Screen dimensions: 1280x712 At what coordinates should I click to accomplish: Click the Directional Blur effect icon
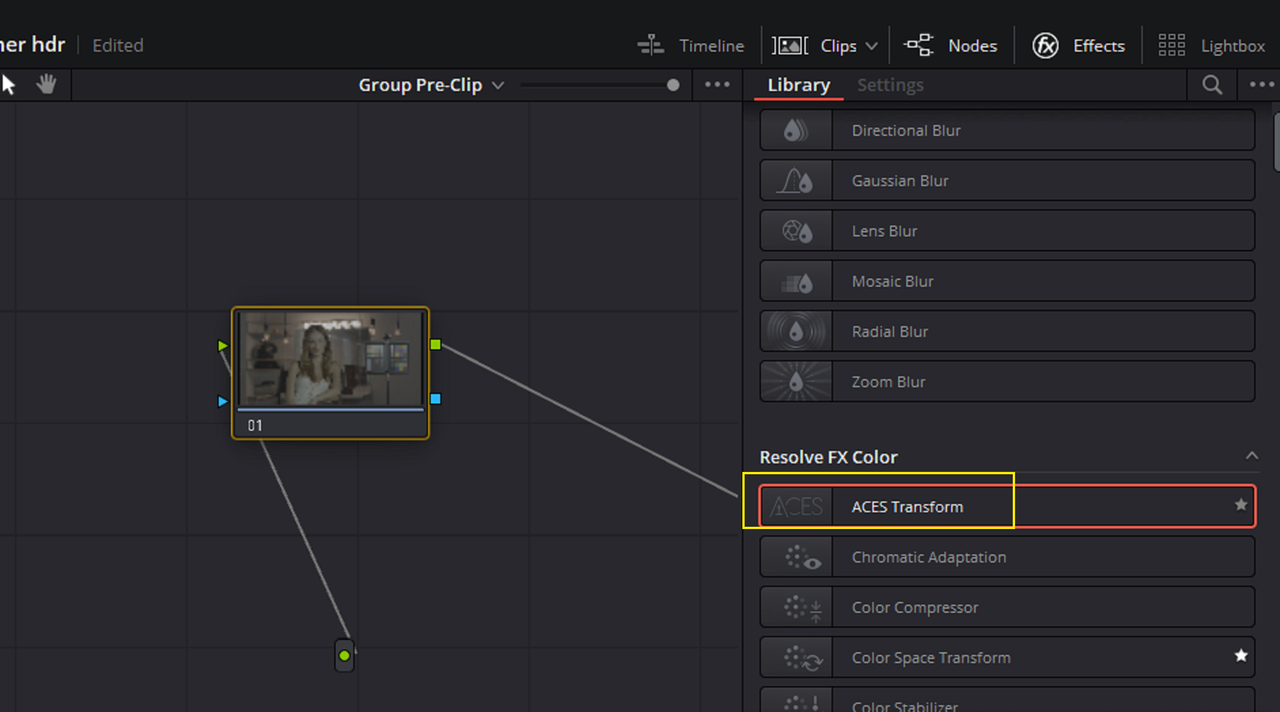797,130
